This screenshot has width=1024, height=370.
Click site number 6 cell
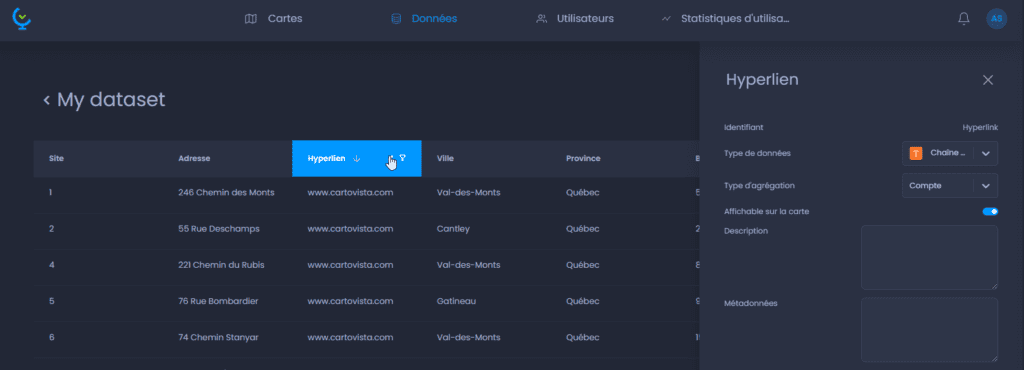click(51, 337)
